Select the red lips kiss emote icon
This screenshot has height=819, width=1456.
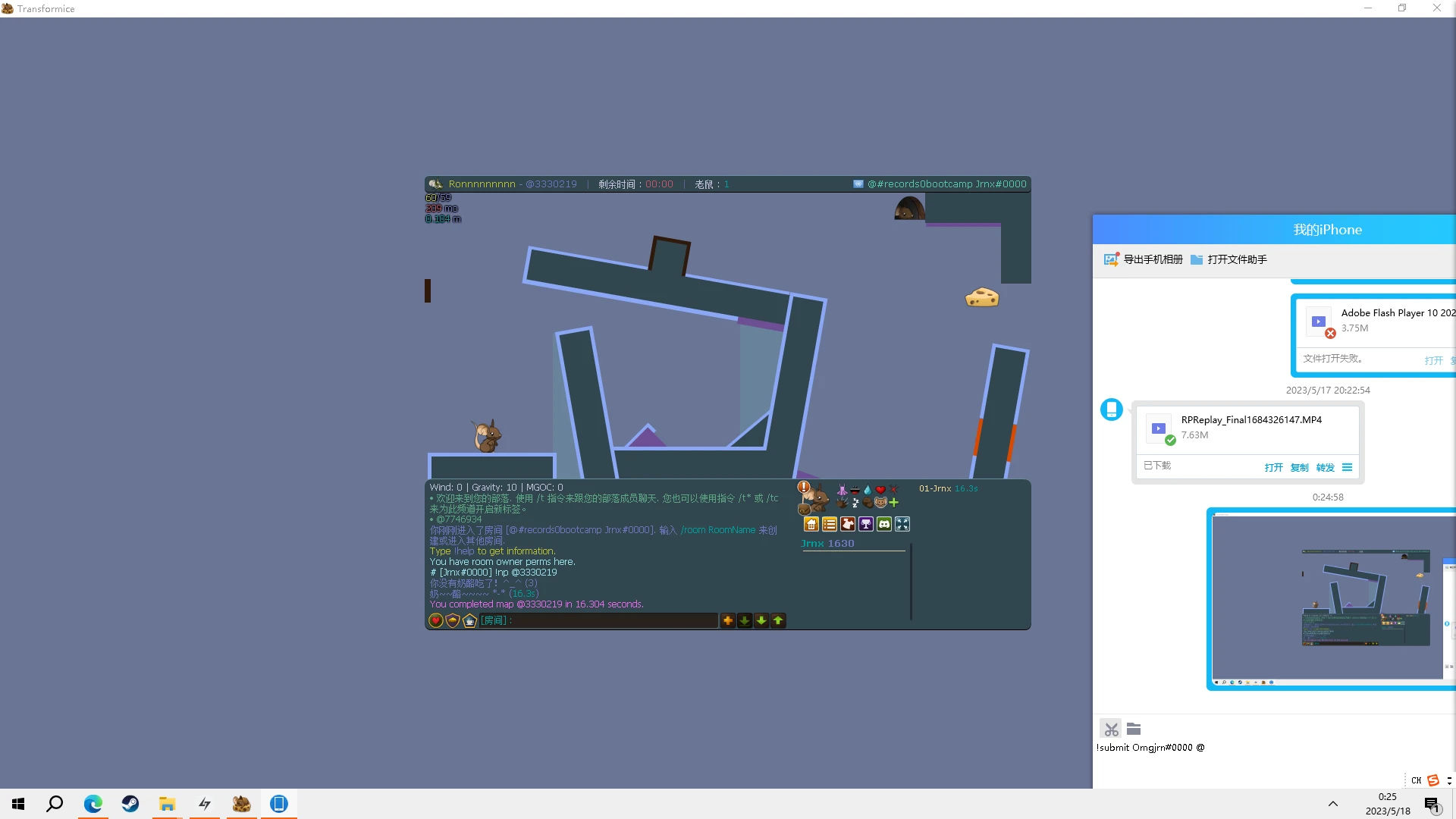click(x=855, y=490)
